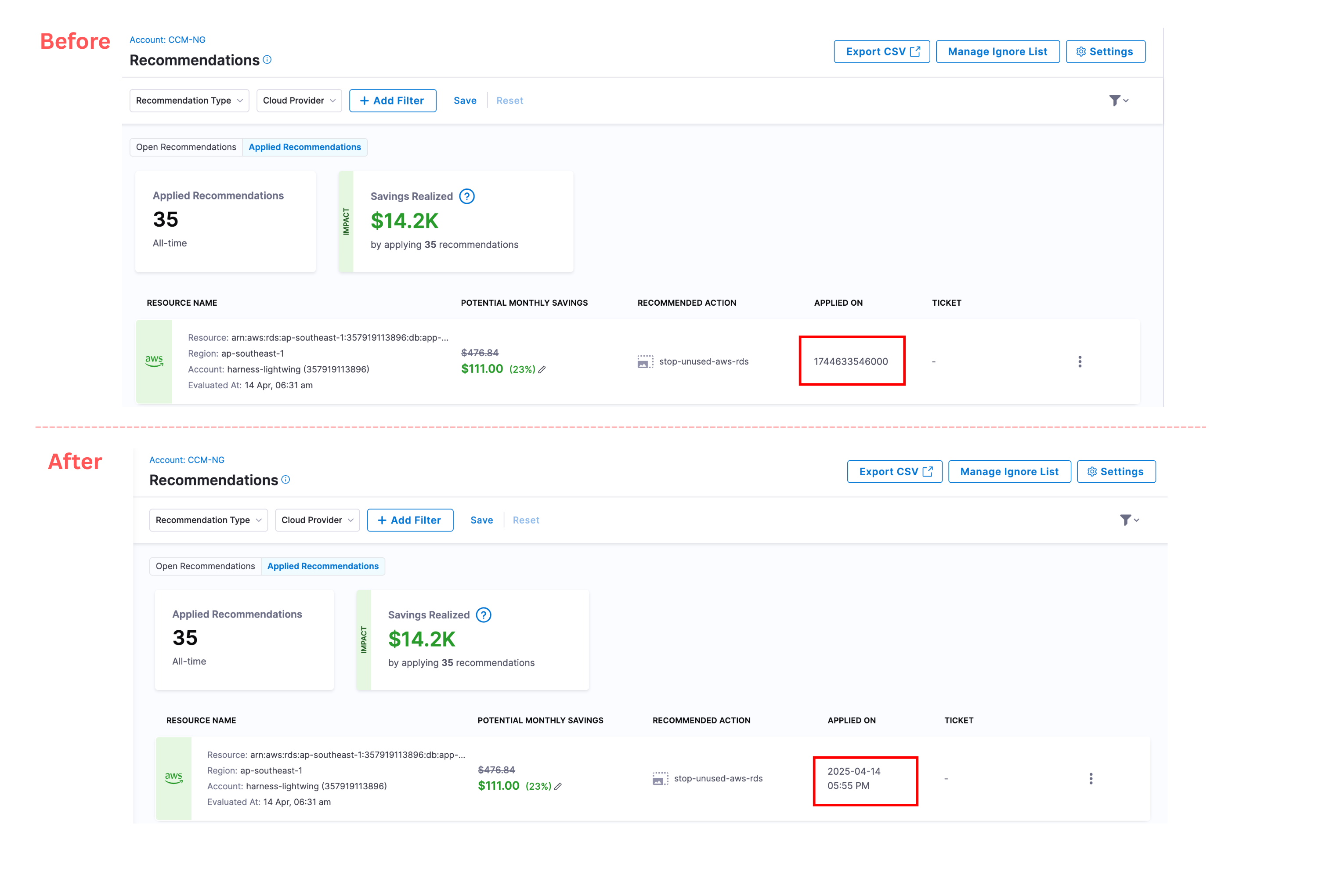
Task: Open three-dot row menu in Before panel
Action: coord(1080,362)
